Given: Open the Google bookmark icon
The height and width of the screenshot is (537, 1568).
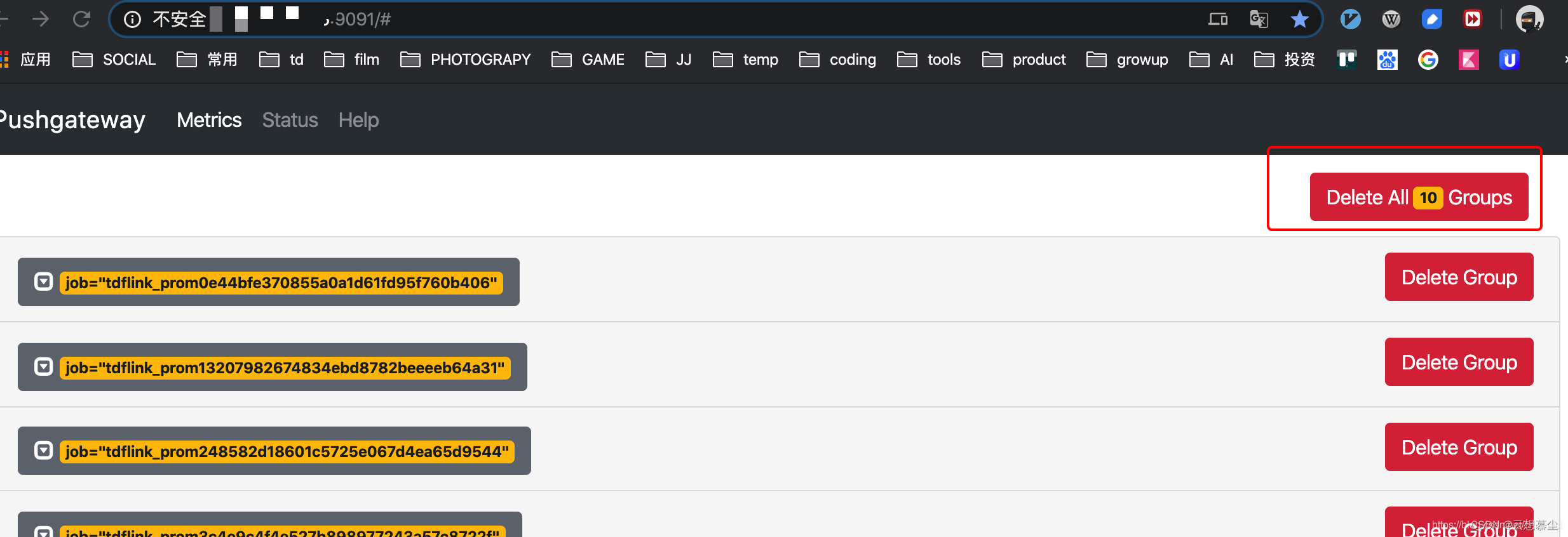Looking at the screenshot, I should [x=1428, y=60].
